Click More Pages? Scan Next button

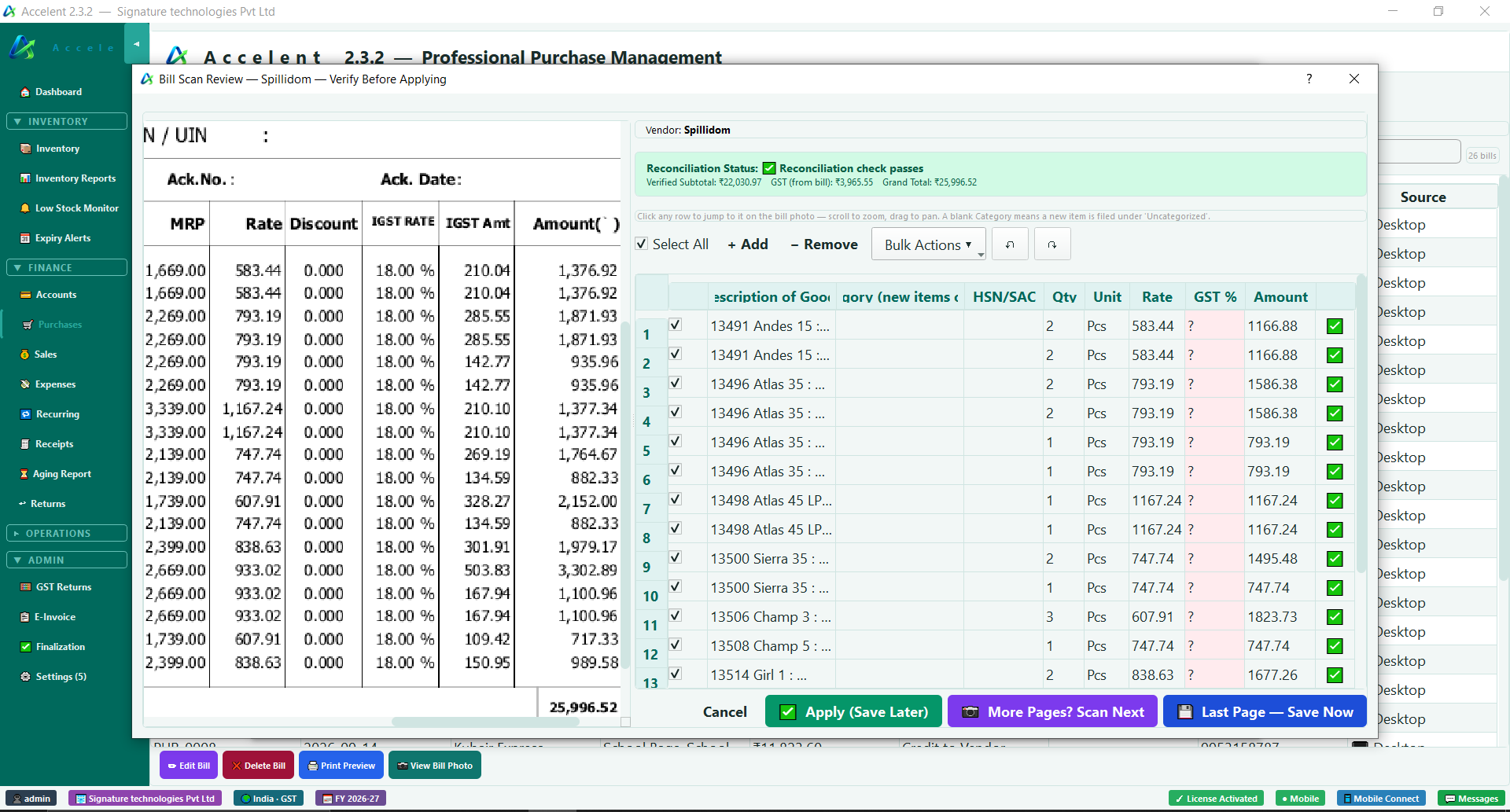(1052, 711)
